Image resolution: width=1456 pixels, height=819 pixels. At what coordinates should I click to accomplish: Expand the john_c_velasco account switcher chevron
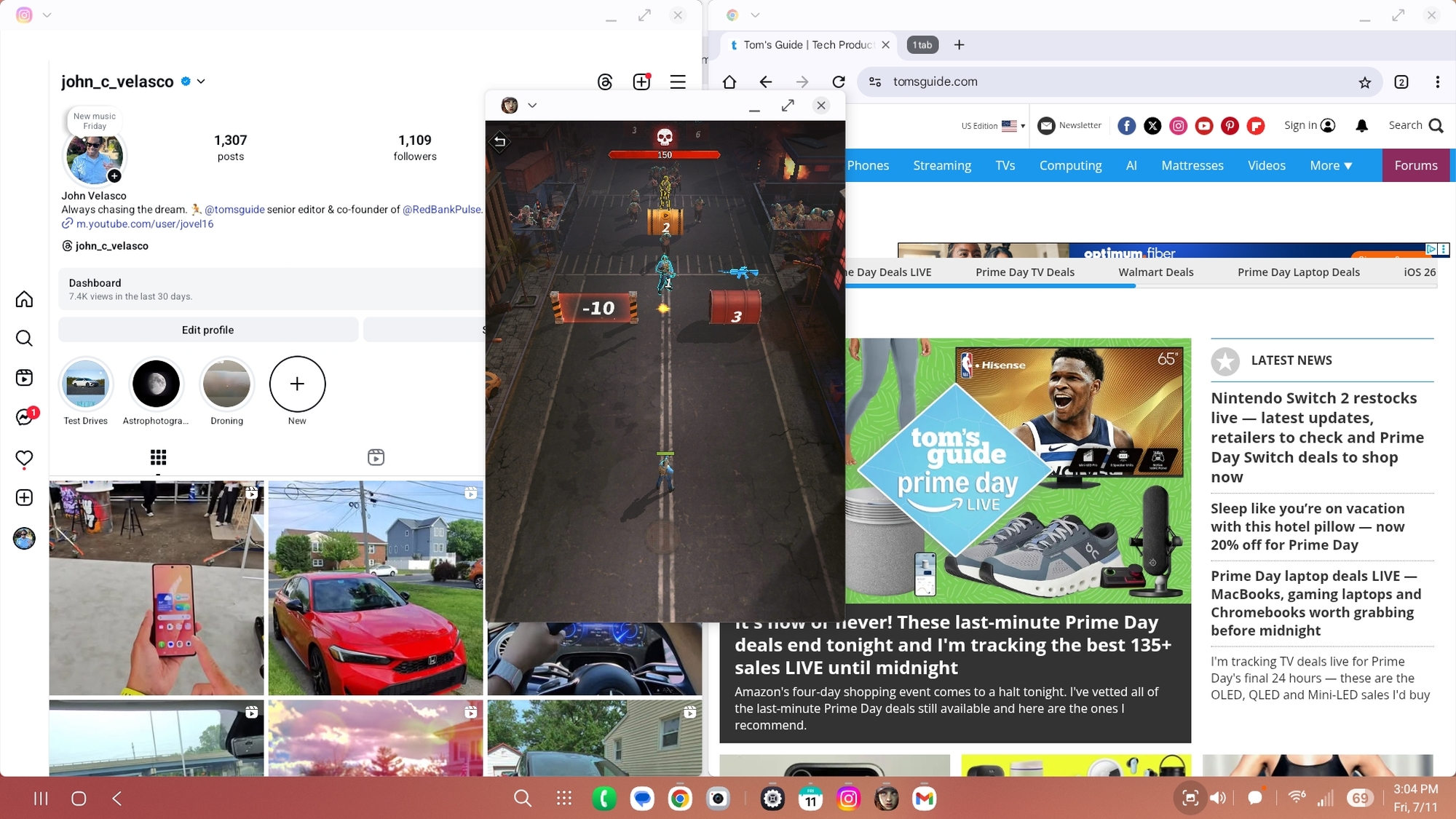pyautogui.click(x=202, y=82)
